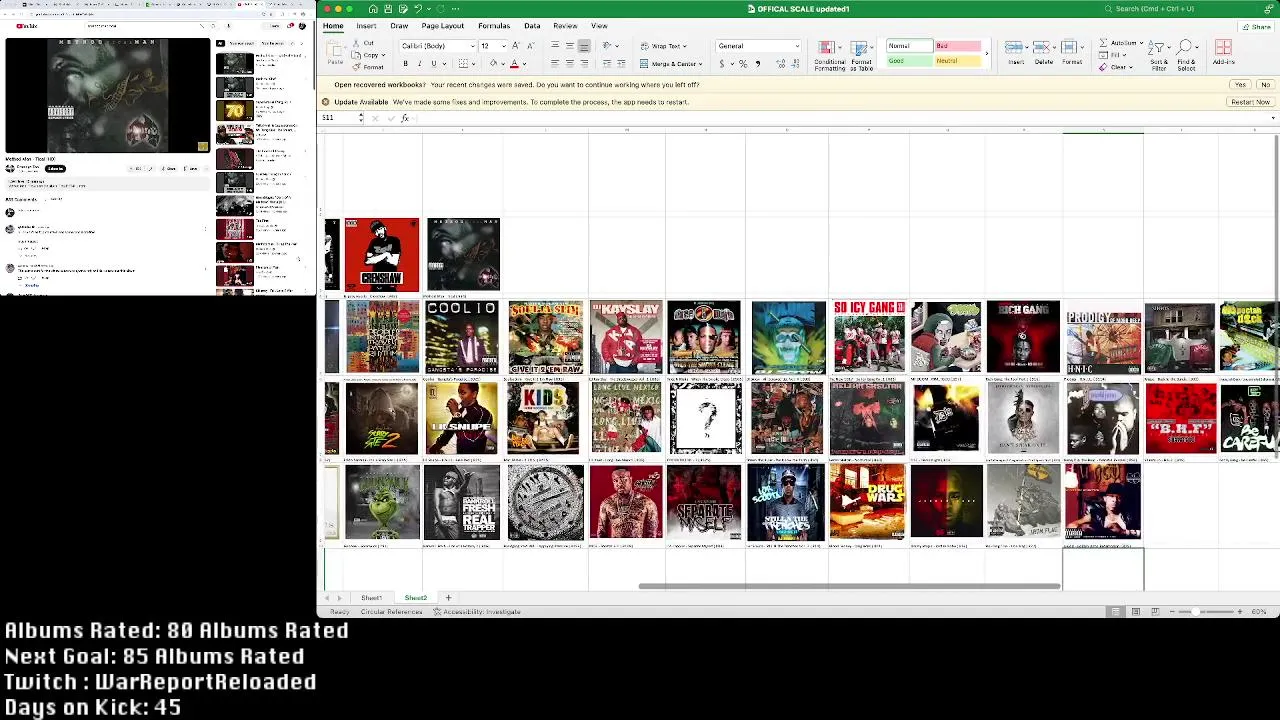Click the Undo icon in Excel title bar
This screenshot has width=1280, height=720.
(419, 9)
